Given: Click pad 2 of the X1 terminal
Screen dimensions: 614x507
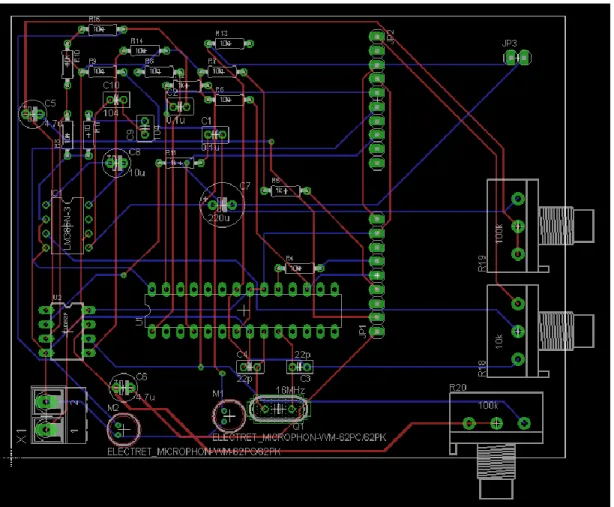Looking at the screenshot, I should click(46, 402).
